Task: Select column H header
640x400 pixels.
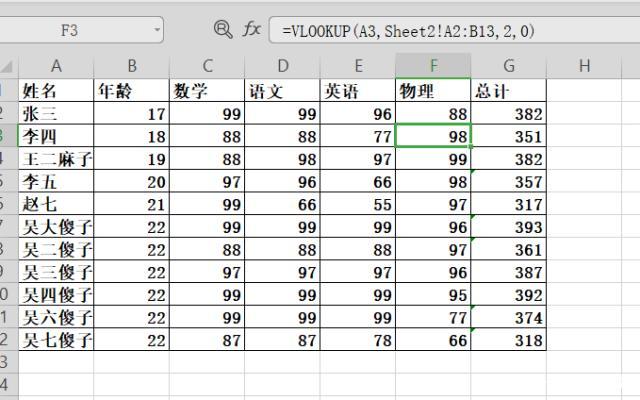Action: click(x=584, y=66)
